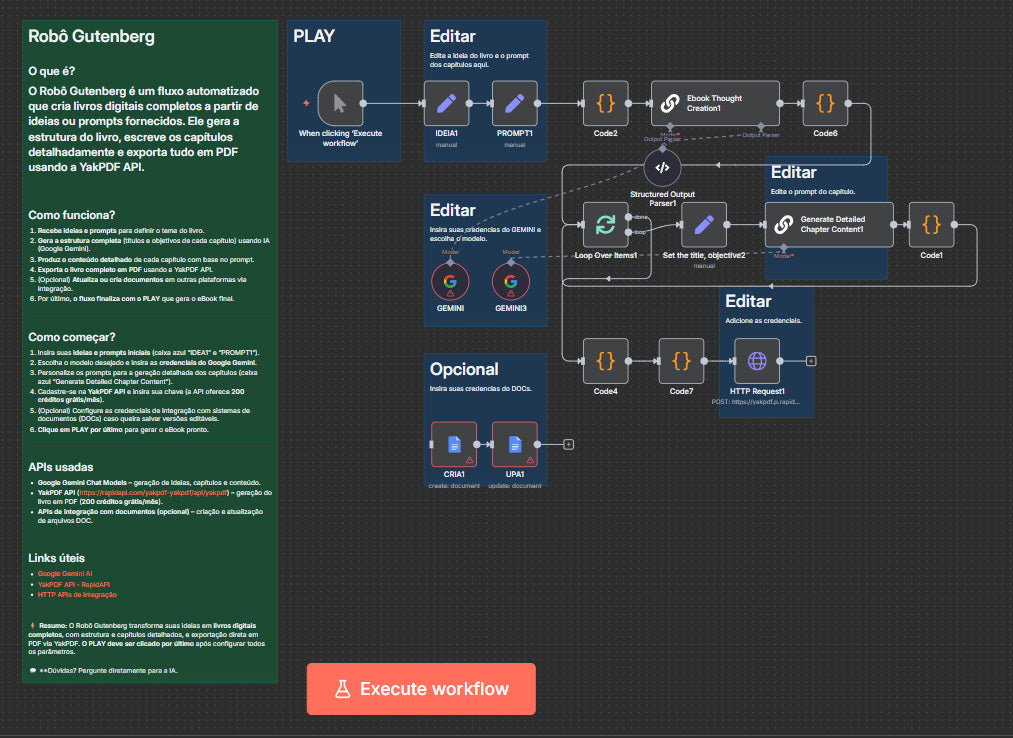Open the Generate Detailed Chapter Content1 node

[829, 224]
